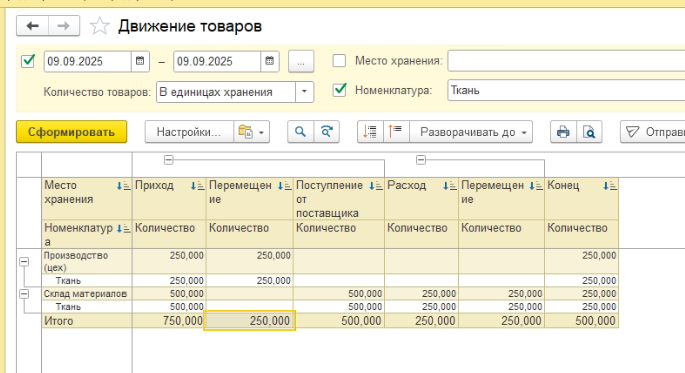Click sort icon in Место хранения header

pyautogui.click(x=123, y=186)
